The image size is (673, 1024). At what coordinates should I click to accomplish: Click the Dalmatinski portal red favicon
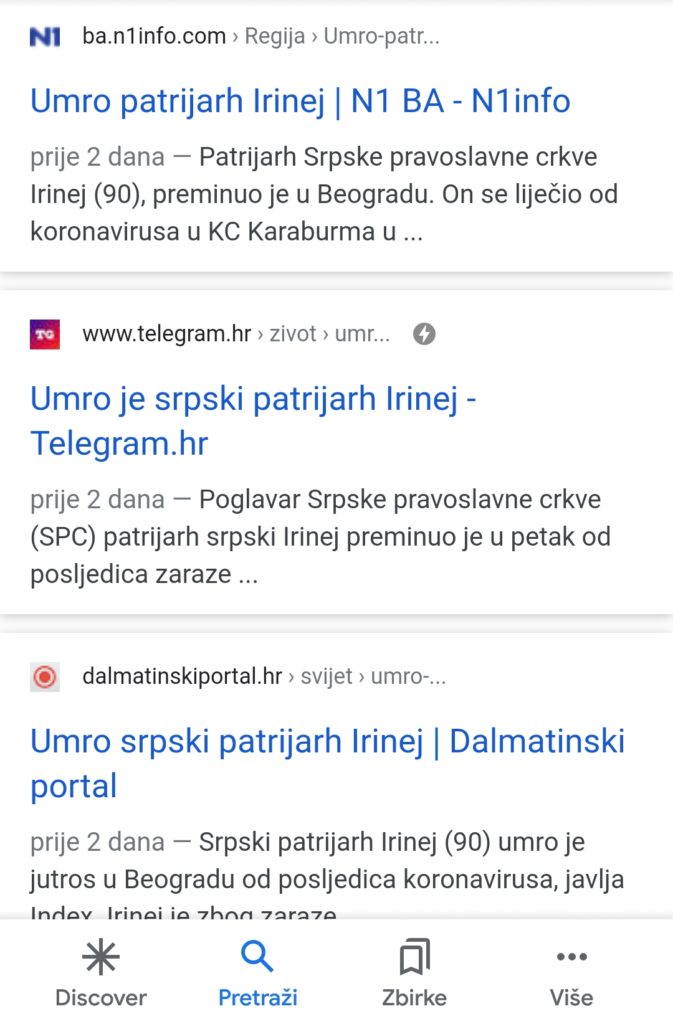click(x=45, y=677)
